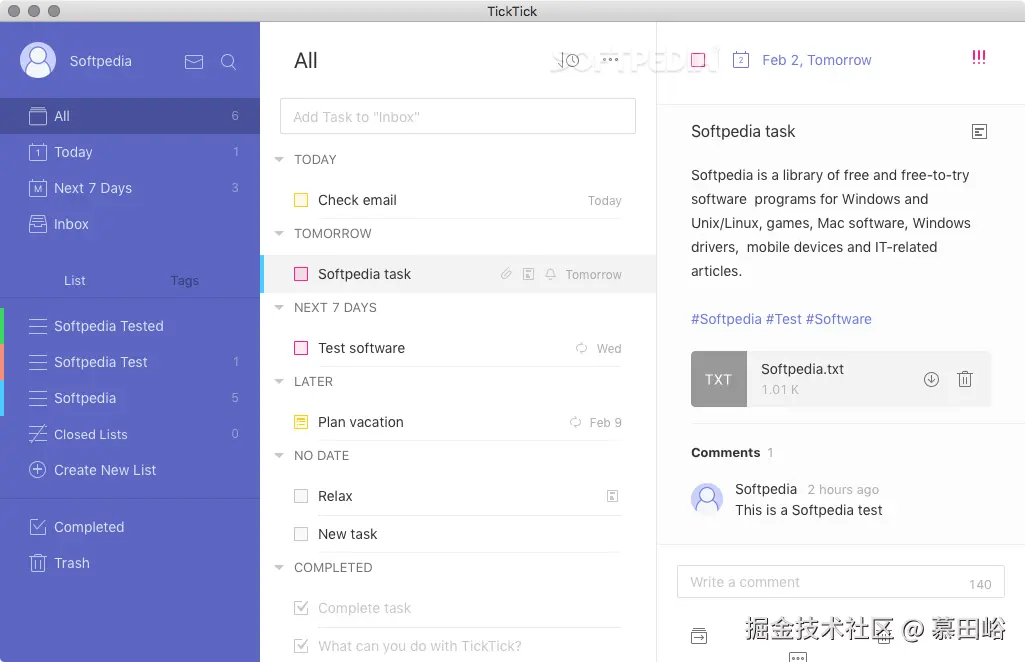Open Closed Lists
Screen dimensions: 1025x662
click(x=130, y=434)
